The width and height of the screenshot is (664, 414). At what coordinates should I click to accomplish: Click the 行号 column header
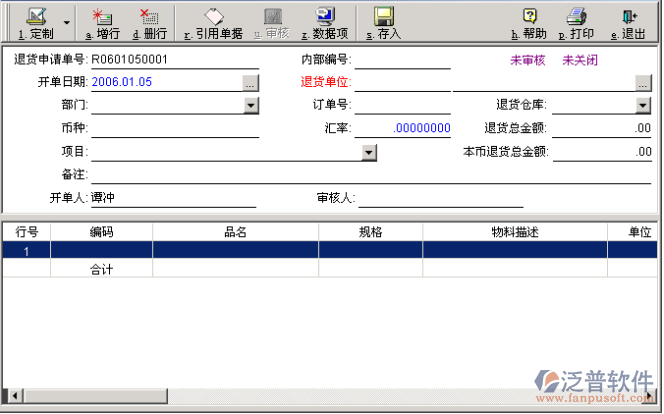[x=27, y=232]
